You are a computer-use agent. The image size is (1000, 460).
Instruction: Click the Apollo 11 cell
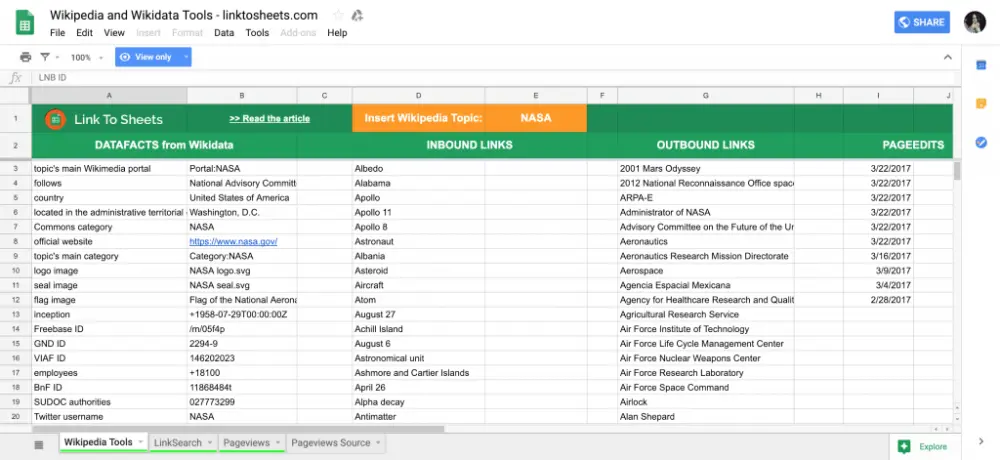pos(418,212)
